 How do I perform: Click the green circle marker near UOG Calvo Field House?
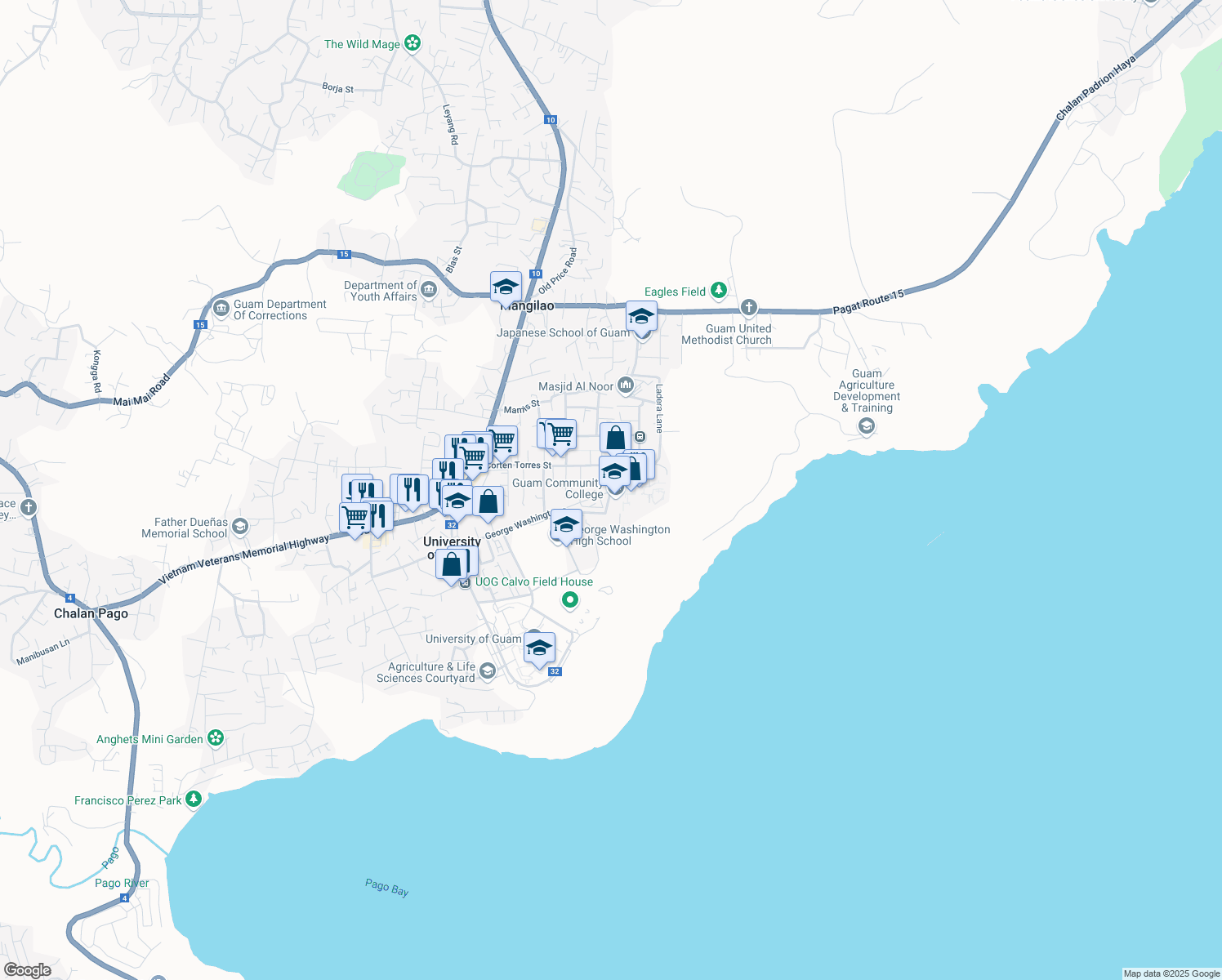(569, 599)
